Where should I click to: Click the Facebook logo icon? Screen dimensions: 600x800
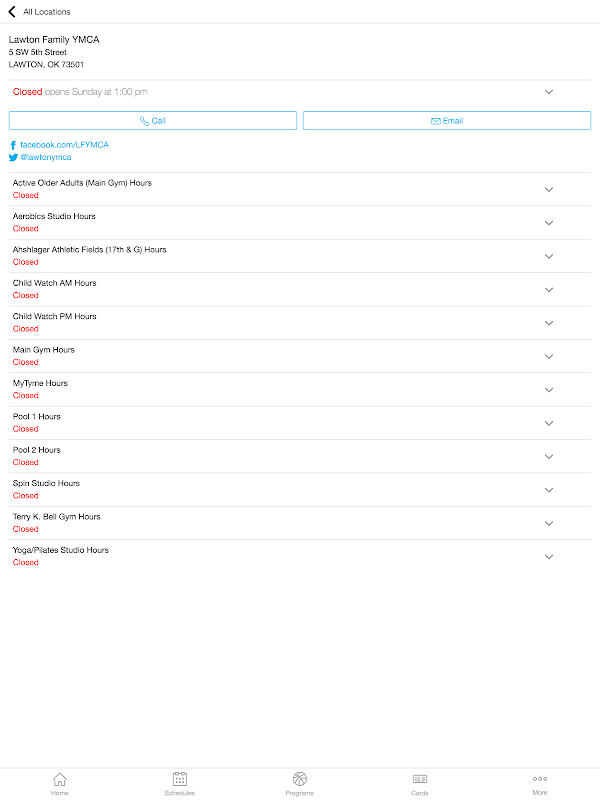13,145
